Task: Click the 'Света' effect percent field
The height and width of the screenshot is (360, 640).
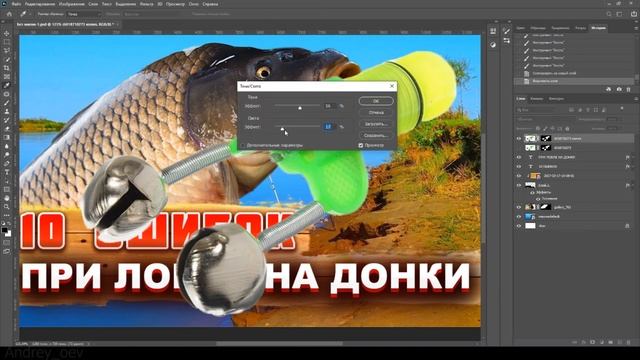Action: (x=329, y=127)
